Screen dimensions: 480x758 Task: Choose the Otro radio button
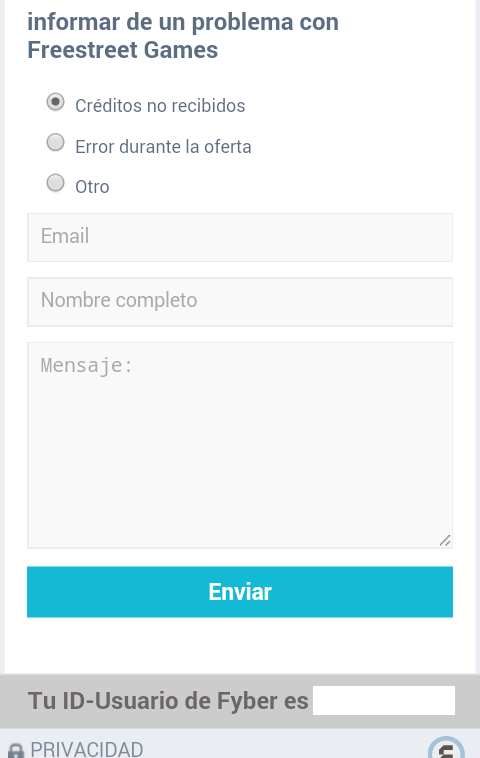point(55,183)
